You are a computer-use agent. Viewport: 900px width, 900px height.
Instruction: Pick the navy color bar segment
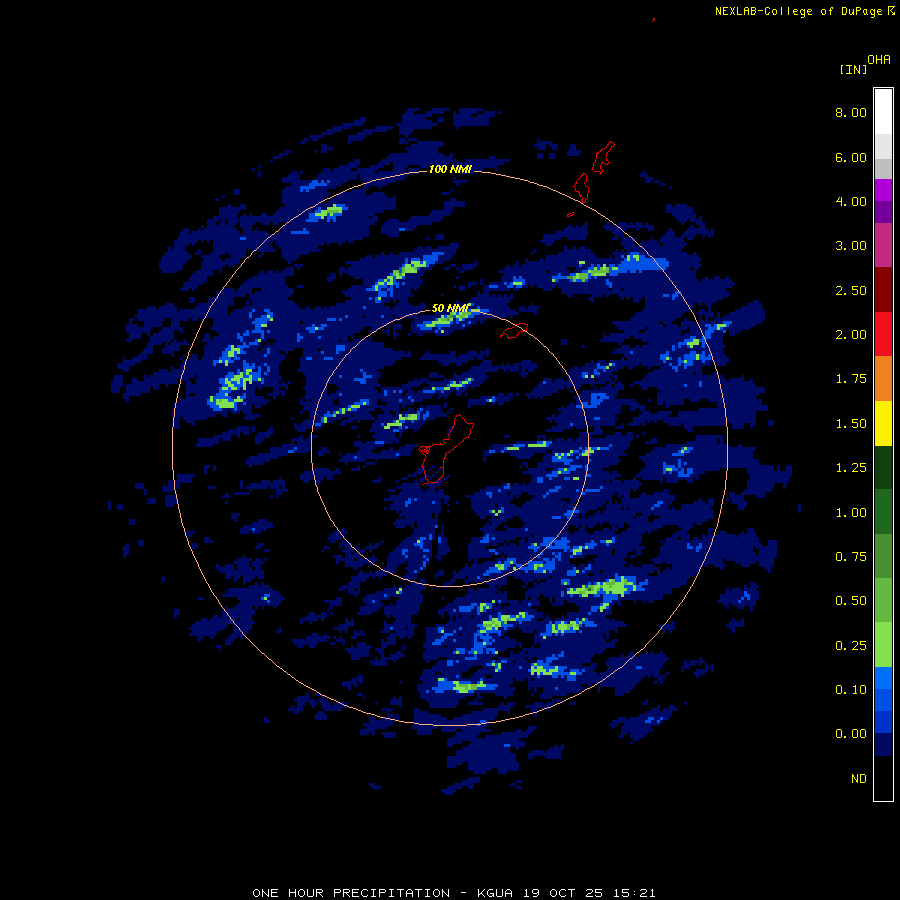tap(883, 744)
